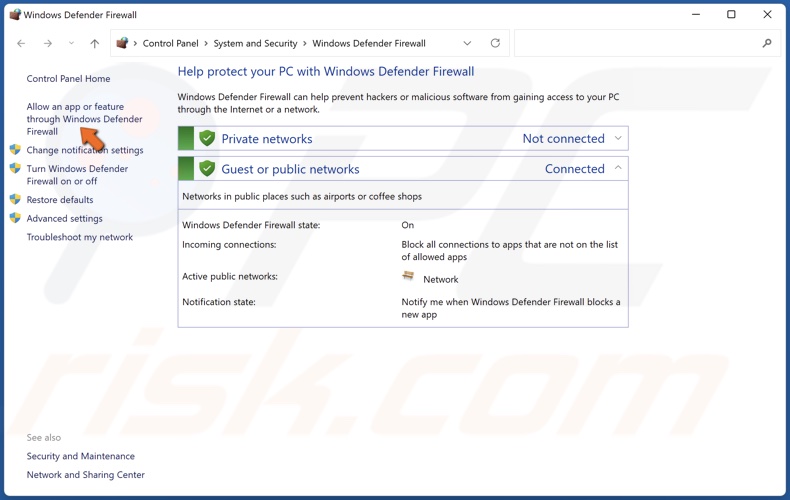Click Not connected status text
The width and height of the screenshot is (790, 500).
(563, 139)
